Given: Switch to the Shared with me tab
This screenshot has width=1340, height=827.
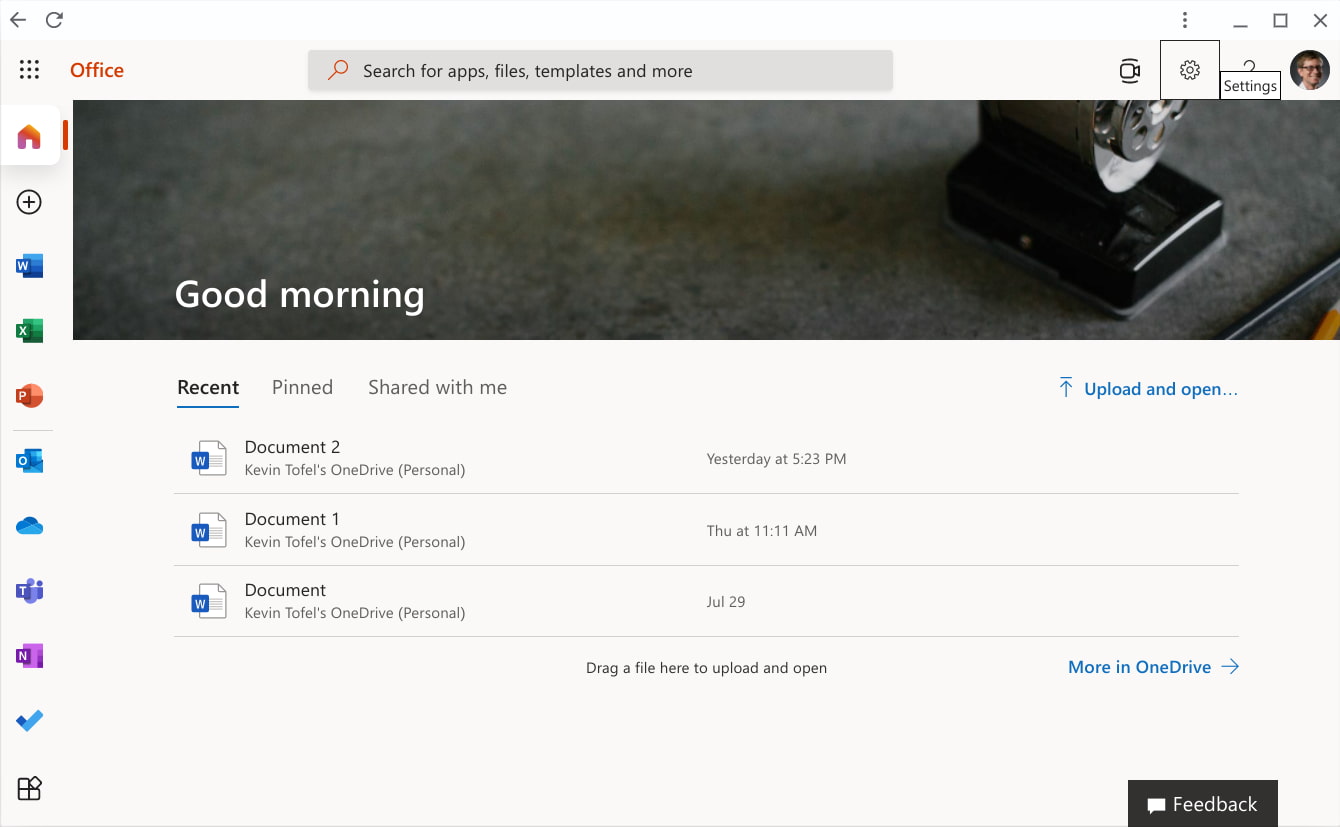Looking at the screenshot, I should [x=437, y=388].
